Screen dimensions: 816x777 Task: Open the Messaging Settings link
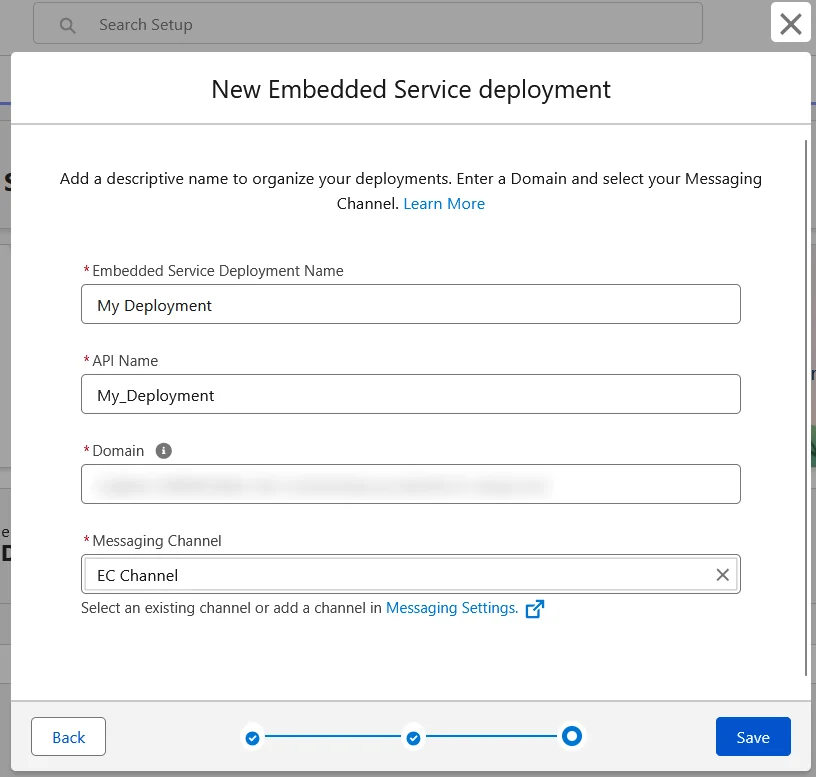pyautogui.click(x=451, y=608)
